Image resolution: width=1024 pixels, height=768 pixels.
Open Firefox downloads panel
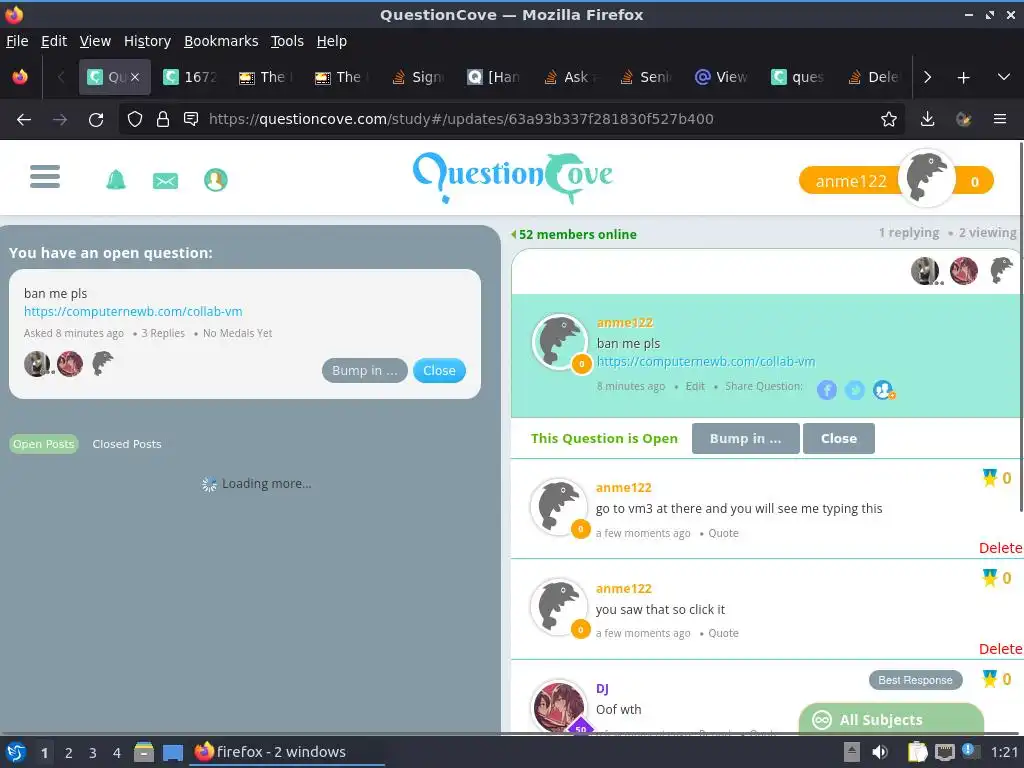coord(927,119)
